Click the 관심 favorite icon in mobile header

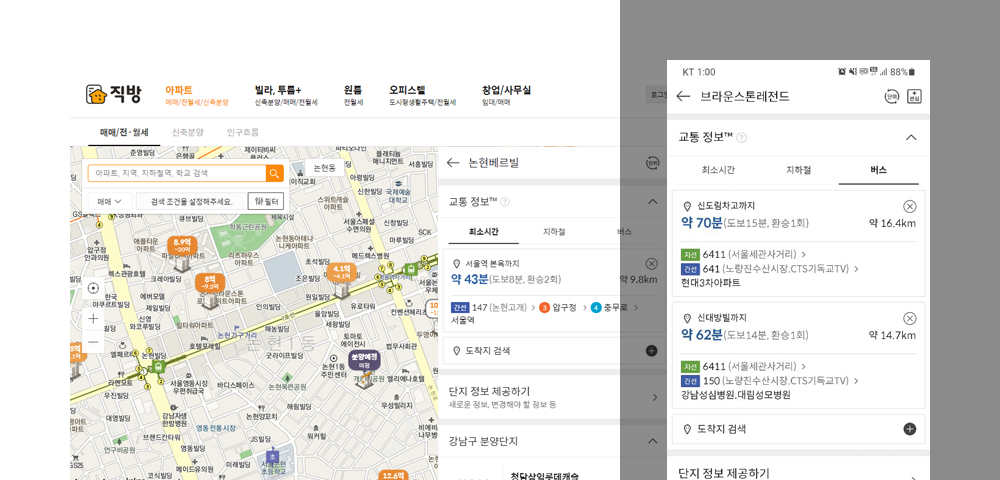(915, 96)
